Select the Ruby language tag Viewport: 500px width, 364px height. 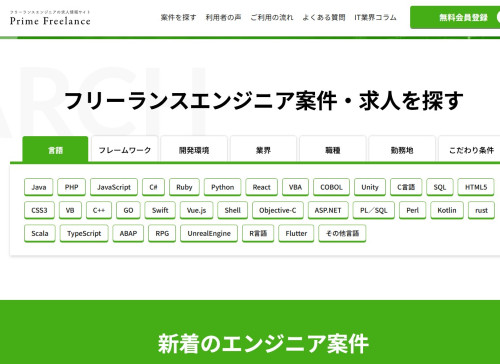coord(184,187)
